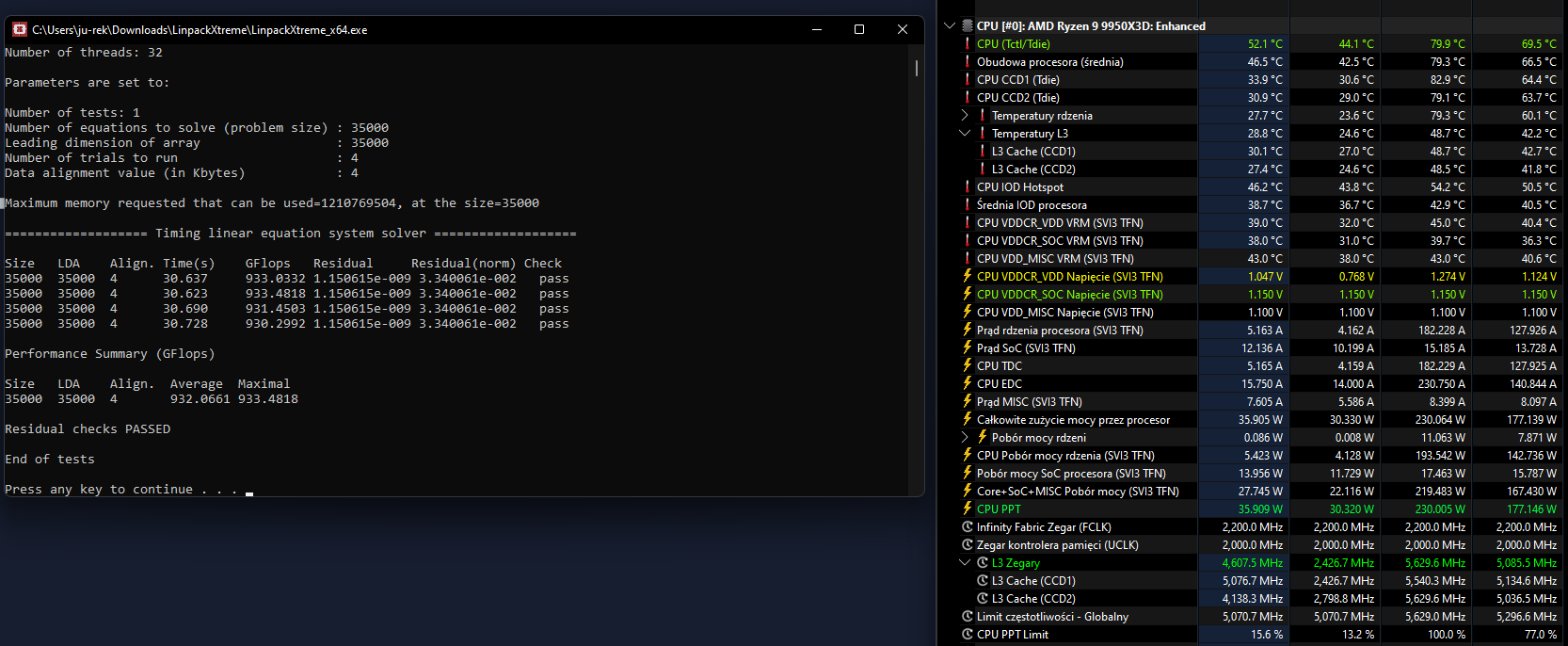
Task: Click the clock icon next to CPU PPT Limit
Action: coord(968,635)
